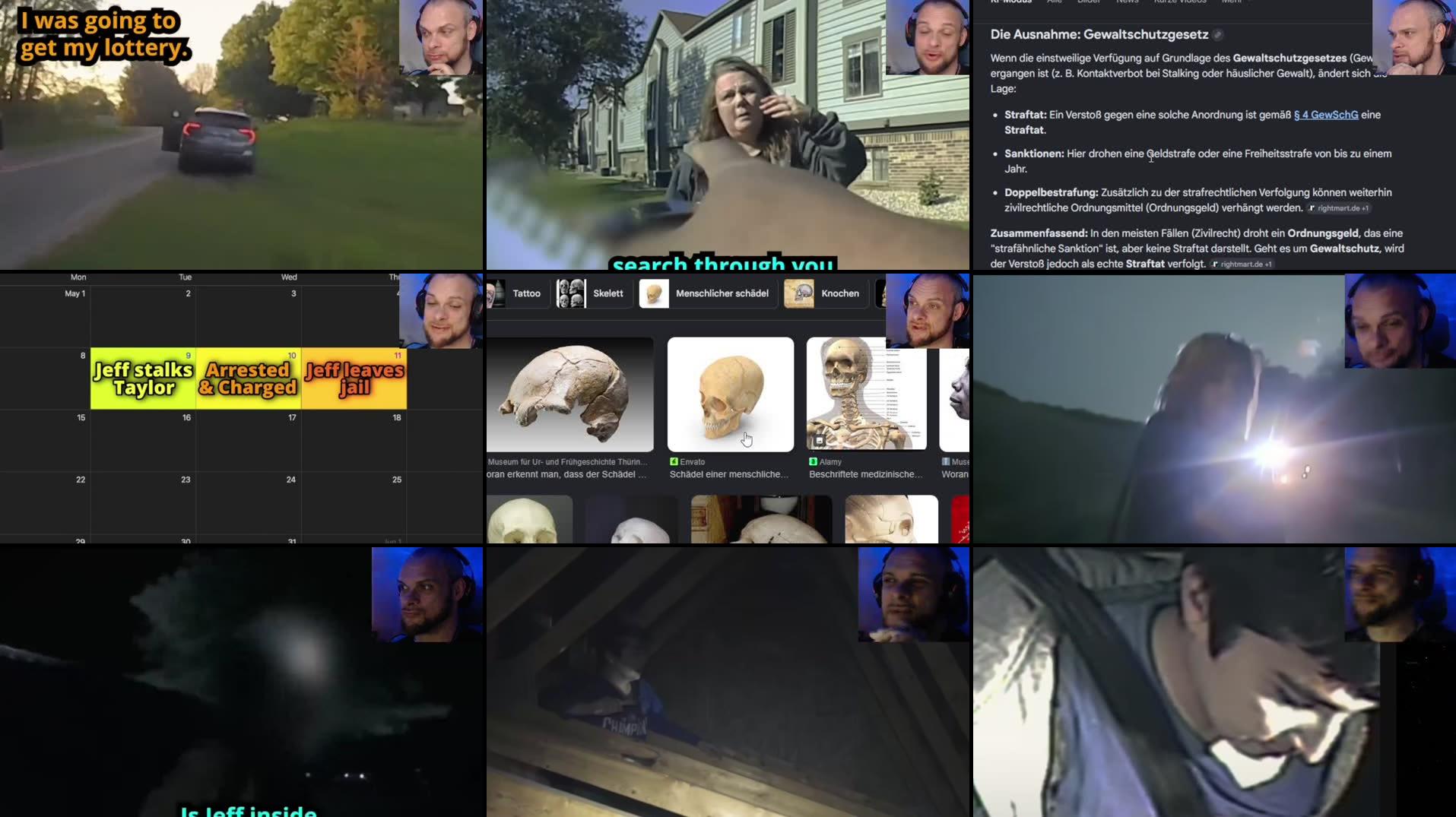Open 'Schädel einer menschliche...' result title
Screen dimensions: 1456x817
point(729,474)
